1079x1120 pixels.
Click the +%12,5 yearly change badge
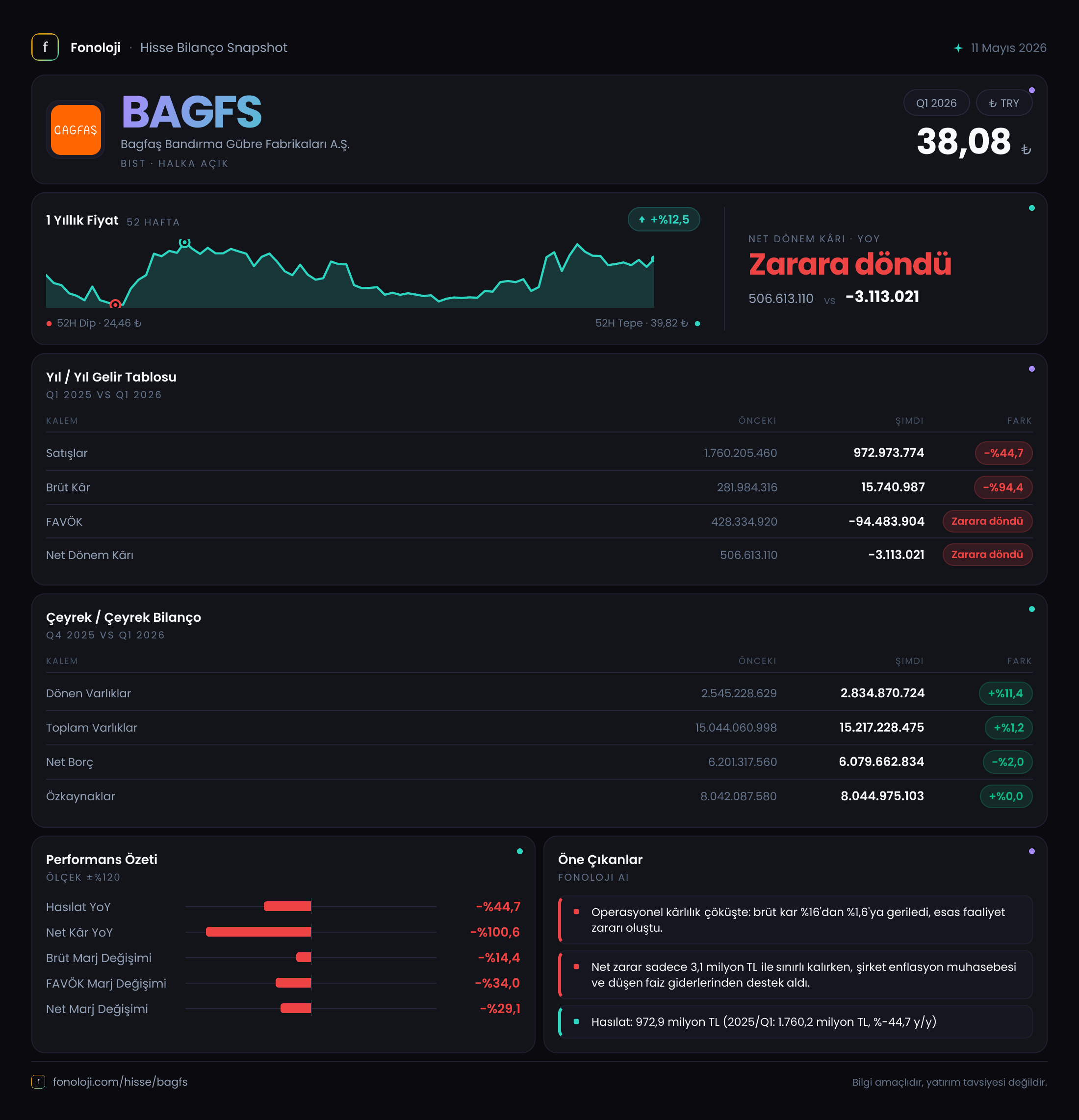click(664, 219)
